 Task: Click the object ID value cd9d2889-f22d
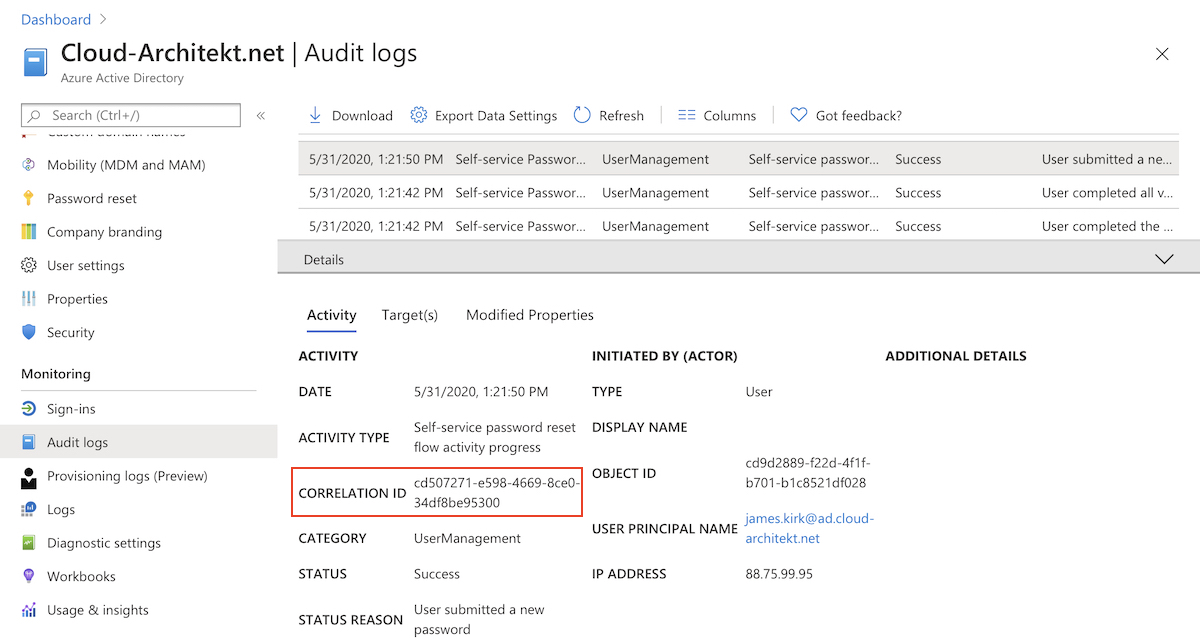[x=808, y=473]
